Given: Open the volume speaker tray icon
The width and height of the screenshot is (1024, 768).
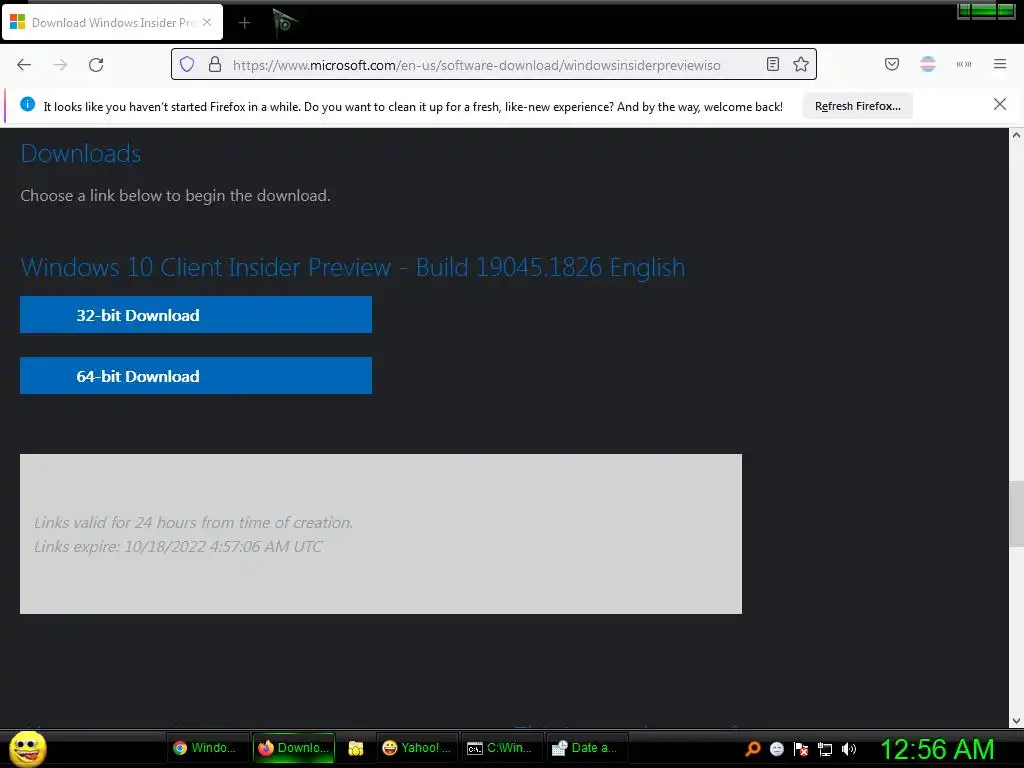Looking at the screenshot, I should click(849, 749).
